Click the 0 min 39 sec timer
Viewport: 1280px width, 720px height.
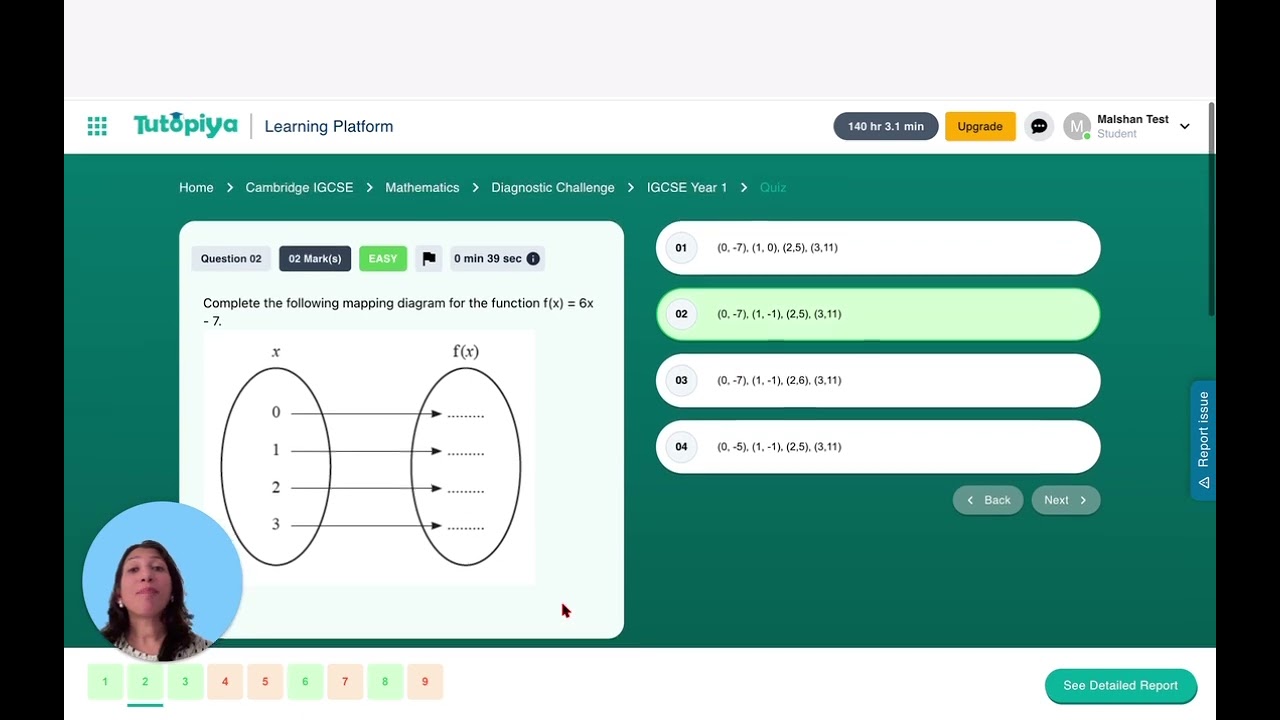coord(497,259)
